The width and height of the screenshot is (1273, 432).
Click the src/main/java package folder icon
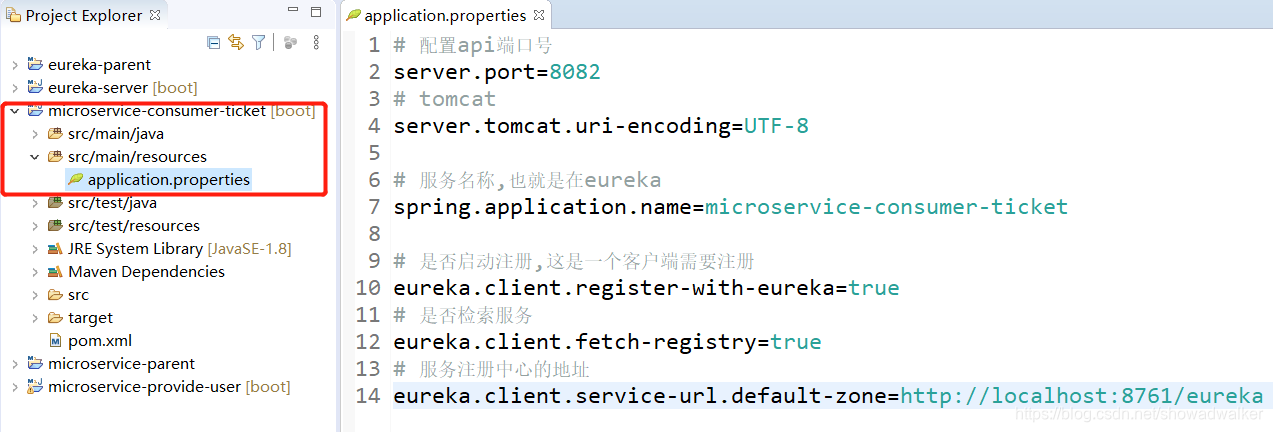pos(55,134)
